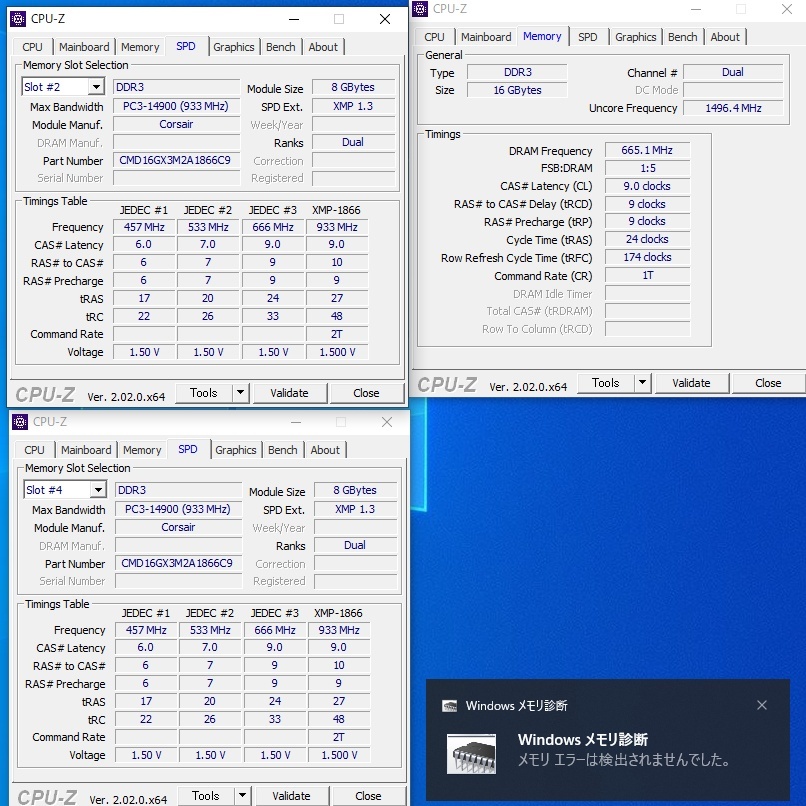Click the CPU-Z app icon in the Slot #2 window title bar
This screenshot has height=806, width=806.
[18, 19]
